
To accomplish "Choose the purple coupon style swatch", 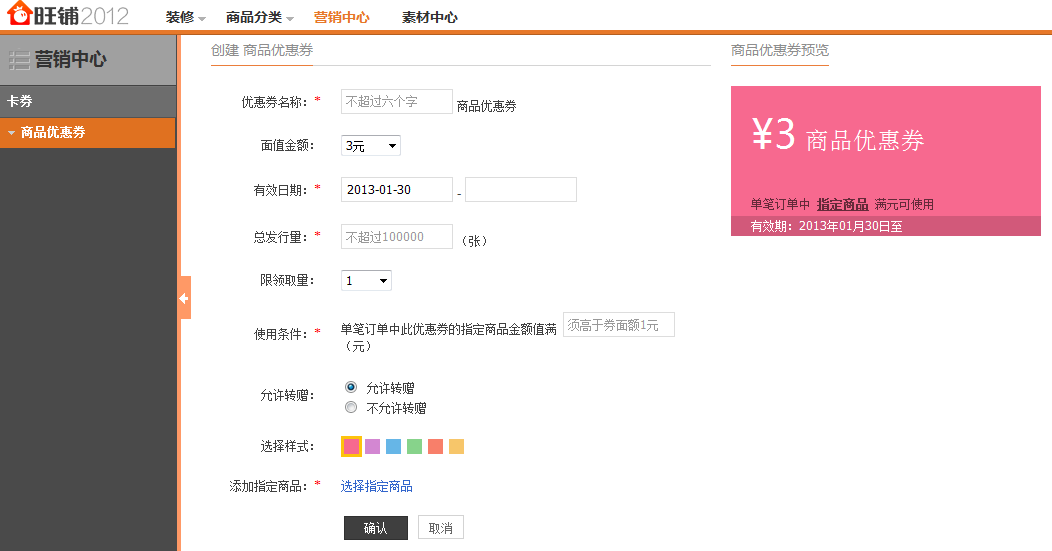I will pyautogui.click(x=372, y=446).
